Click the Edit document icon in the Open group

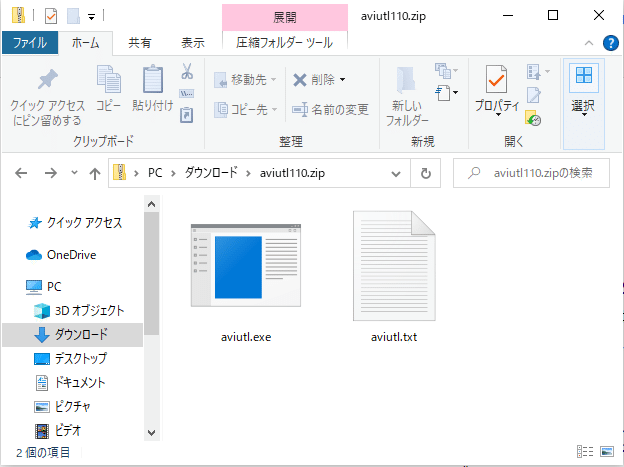(534, 94)
